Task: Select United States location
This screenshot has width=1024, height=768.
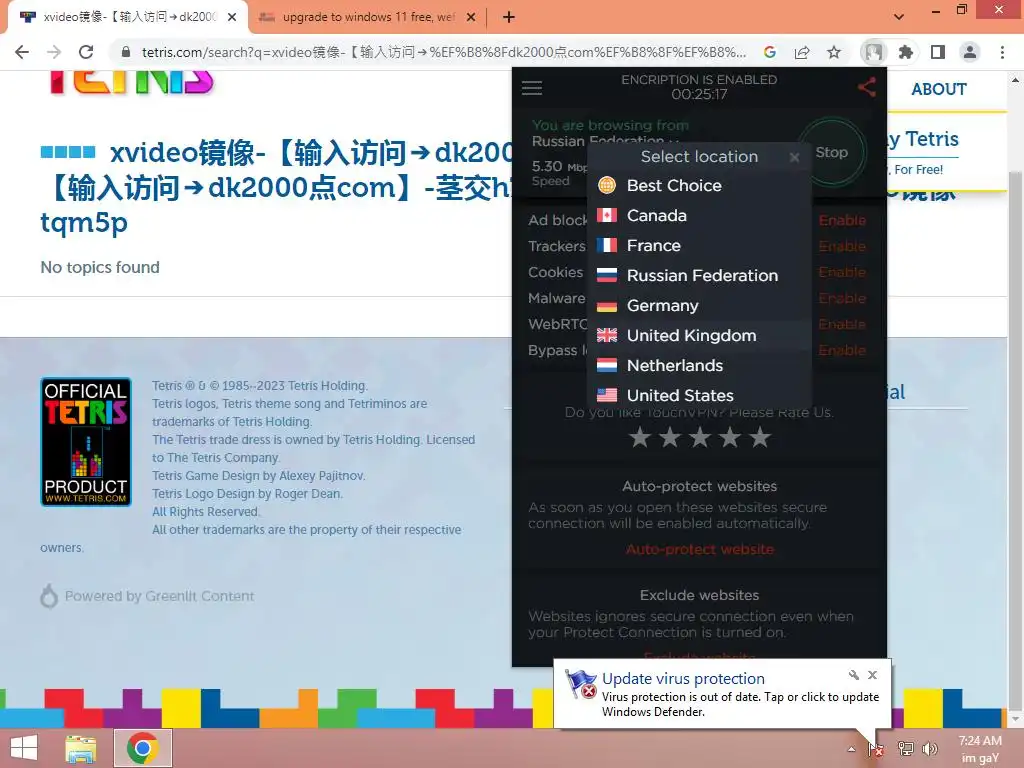Action: tap(699, 396)
